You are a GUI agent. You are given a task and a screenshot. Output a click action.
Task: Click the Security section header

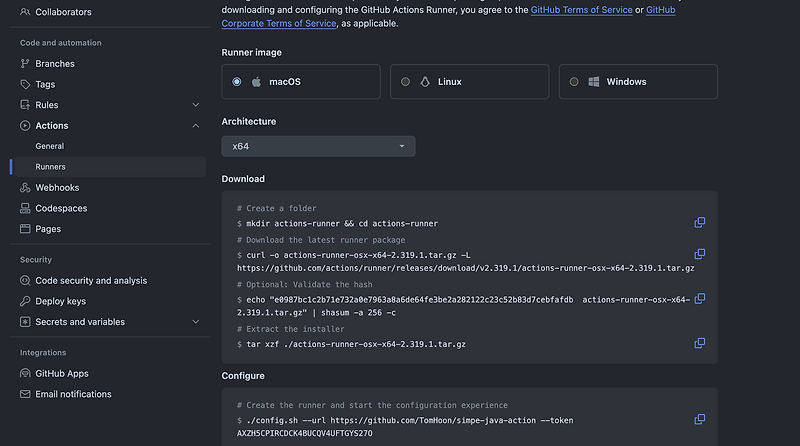coord(36,260)
